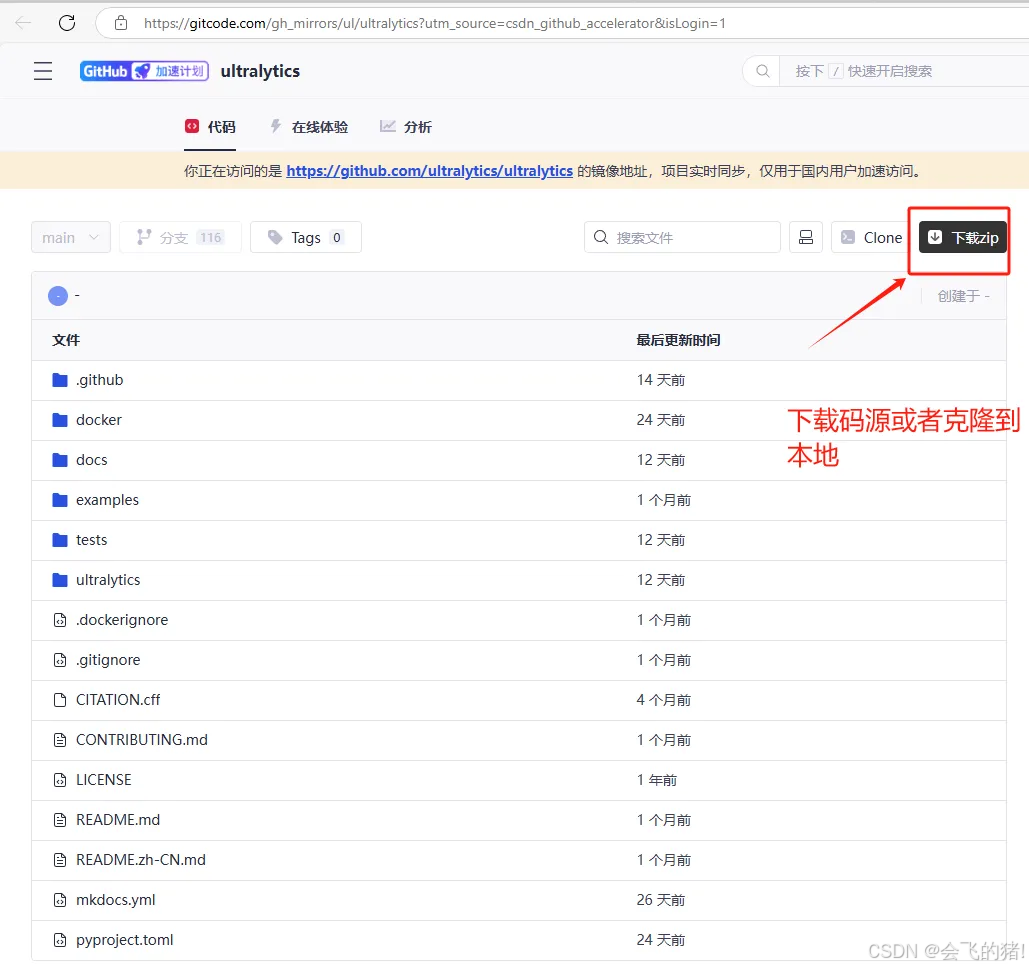The height and width of the screenshot is (969, 1029).
Task: Click the folder icon beside tests
Action: click(60, 540)
